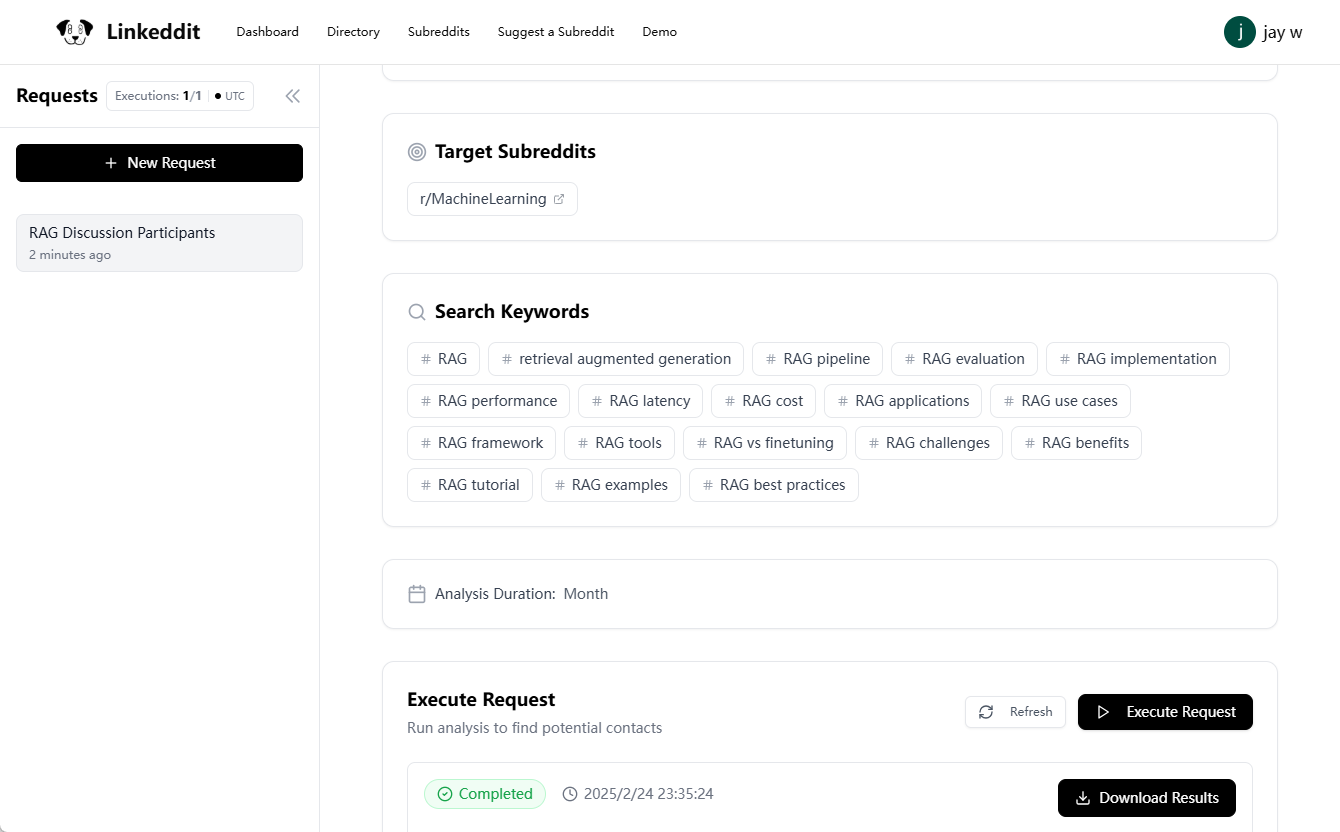Screen dimensions: 1340x832
Task: Click the jay w username
Action: (x=1283, y=32)
